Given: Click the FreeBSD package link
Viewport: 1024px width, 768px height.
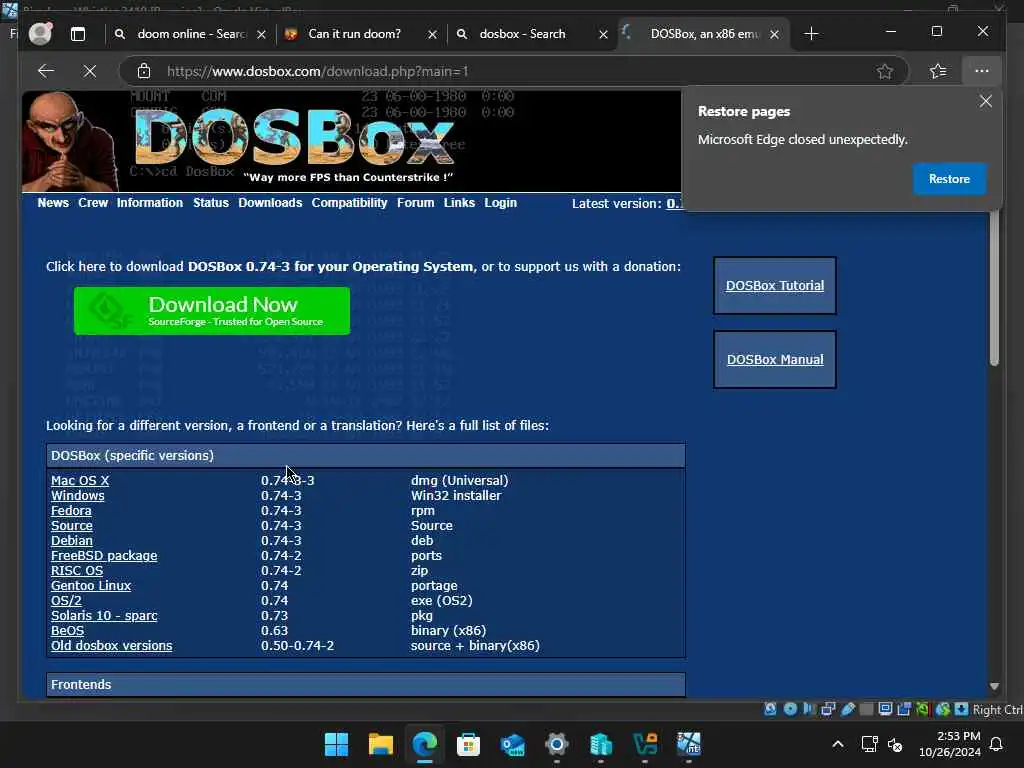Looking at the screenshot, I should point(104,556).
